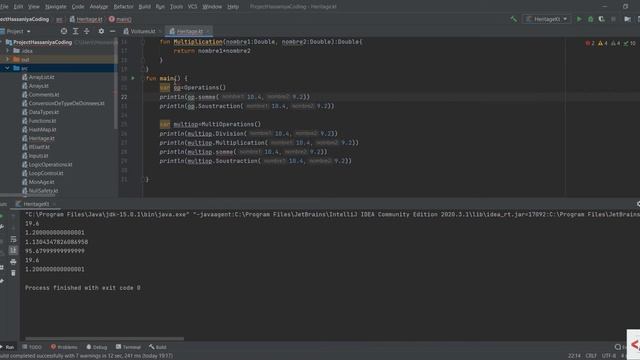Click Expand All icon in Project panel
The image size is (640, 360).
pyautogui.click(x=76, y=31)
